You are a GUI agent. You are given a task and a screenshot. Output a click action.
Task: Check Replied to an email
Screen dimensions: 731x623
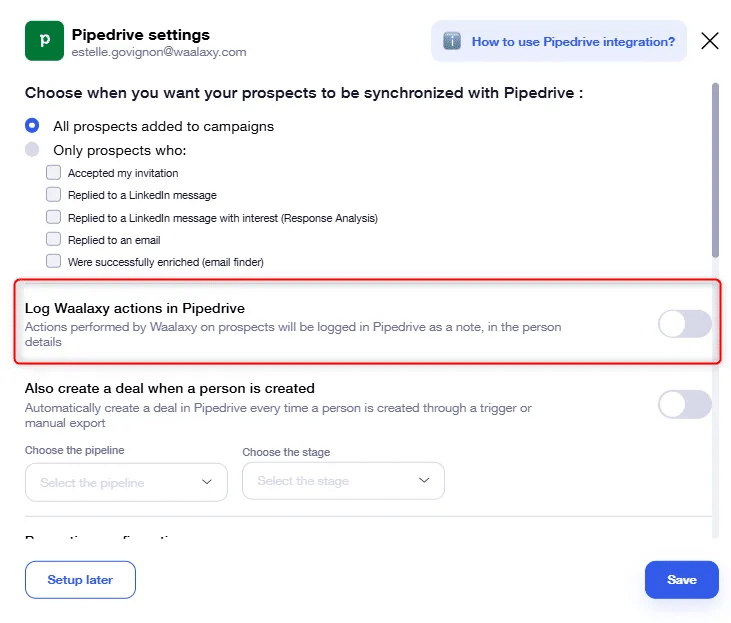(54, 239)
